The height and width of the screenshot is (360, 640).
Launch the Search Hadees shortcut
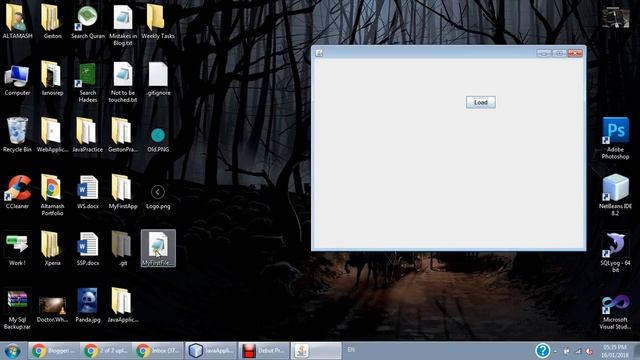coord(88,82)
